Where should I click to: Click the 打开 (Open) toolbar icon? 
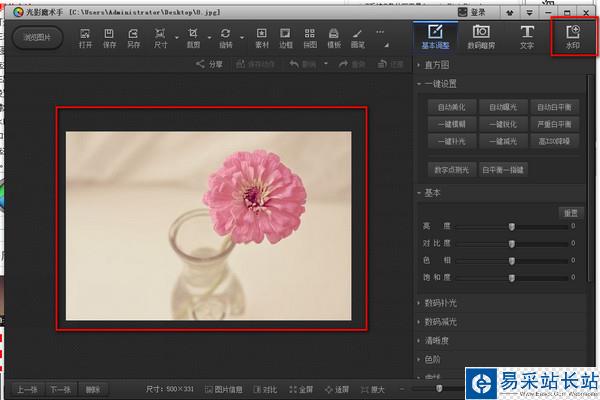point(85,38)
